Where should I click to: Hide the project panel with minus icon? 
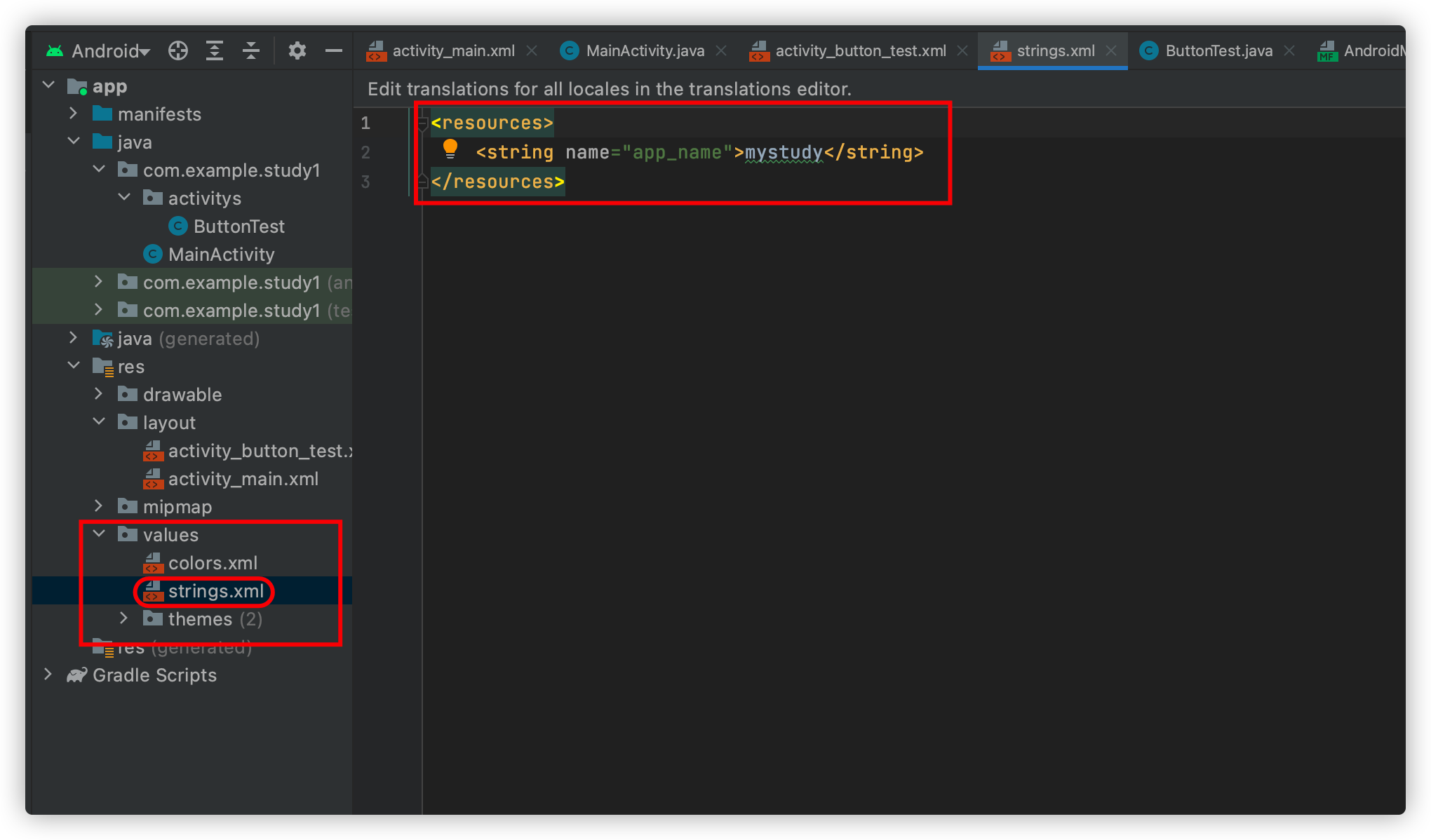(x=334, y=50)
